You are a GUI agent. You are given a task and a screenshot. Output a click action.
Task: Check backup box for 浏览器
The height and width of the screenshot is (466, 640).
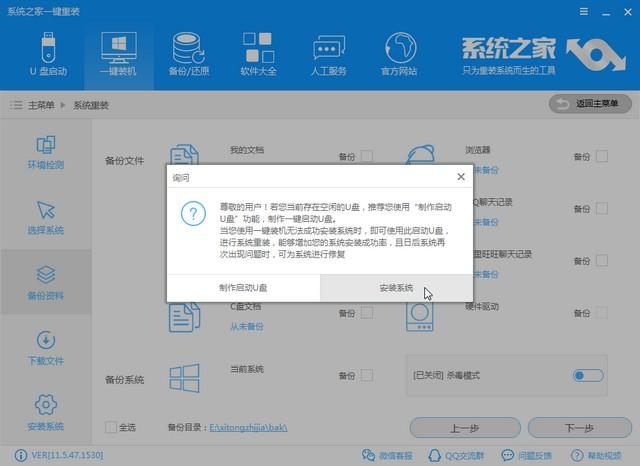(602, 156)
